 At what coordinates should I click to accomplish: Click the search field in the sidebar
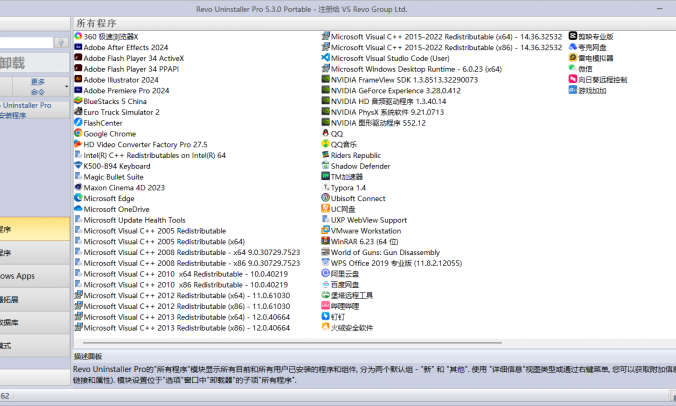coord(26,43)
